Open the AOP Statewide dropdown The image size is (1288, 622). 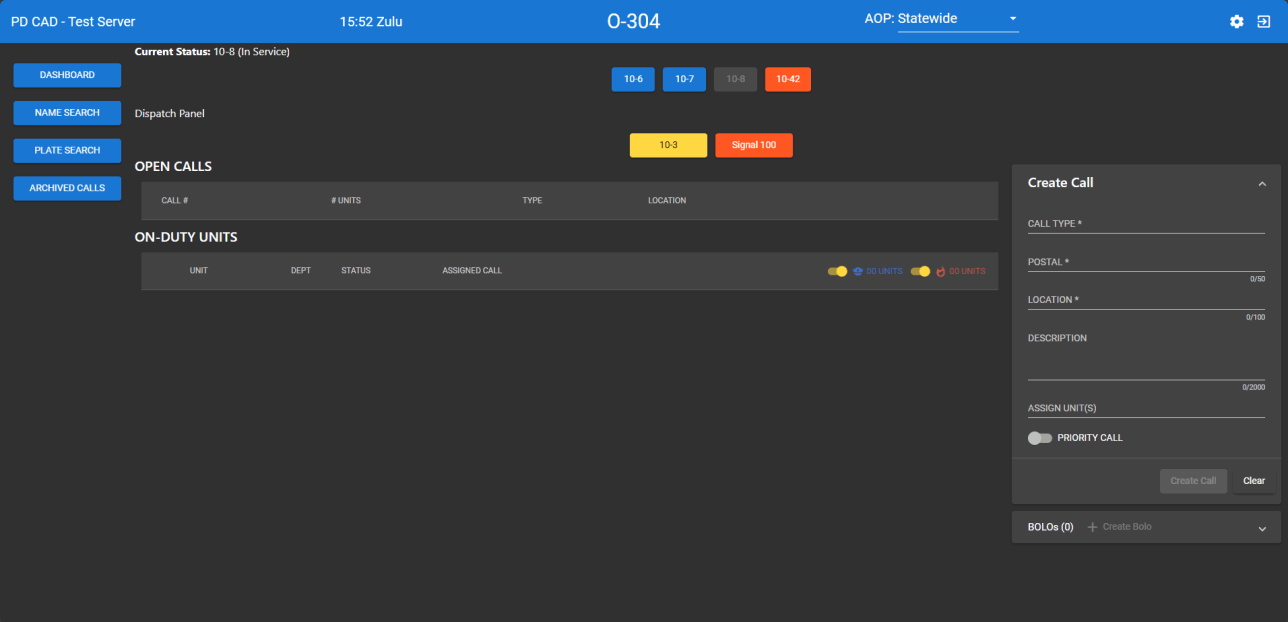coord(957,18)
